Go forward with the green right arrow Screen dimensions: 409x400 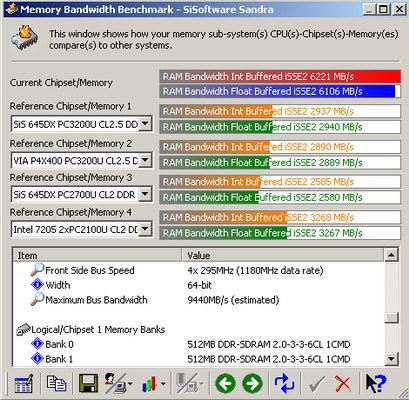pyautogui.click(x=252, y=383)
